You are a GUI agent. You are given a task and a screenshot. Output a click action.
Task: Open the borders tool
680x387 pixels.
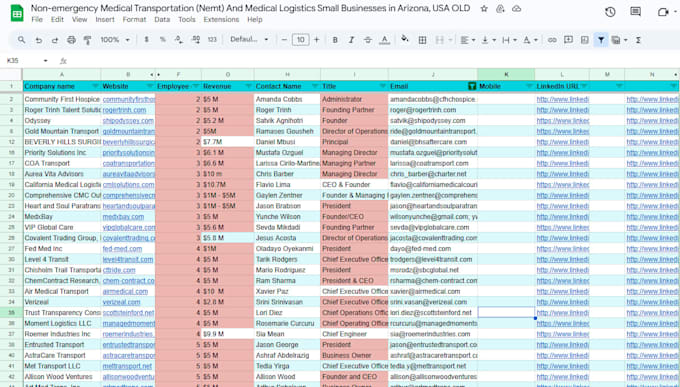tap(422, 40)
